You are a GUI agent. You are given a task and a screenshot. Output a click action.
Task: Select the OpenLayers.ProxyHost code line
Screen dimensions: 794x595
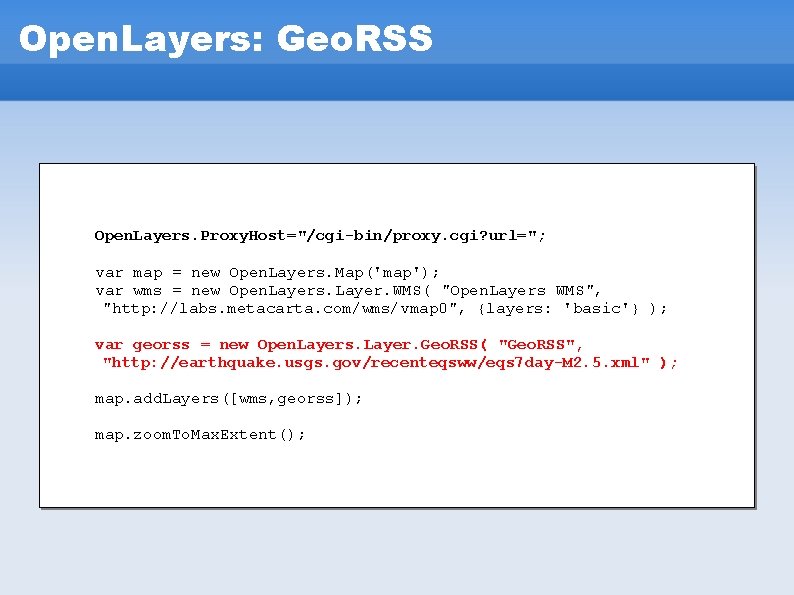click(320, 236)
